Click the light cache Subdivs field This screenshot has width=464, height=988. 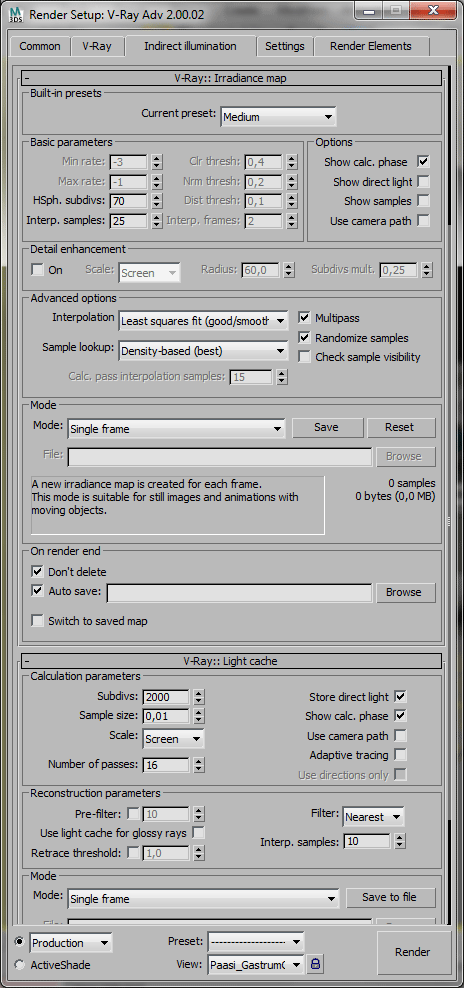pos(166,697)
